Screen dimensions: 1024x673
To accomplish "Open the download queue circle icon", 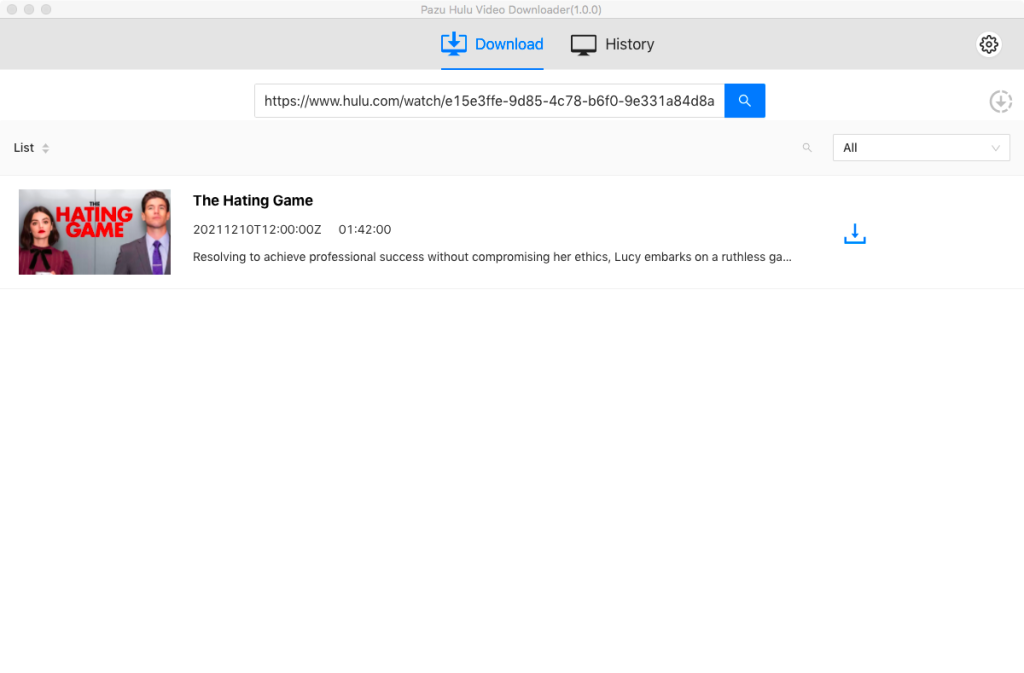I will tap(1000, 101).
